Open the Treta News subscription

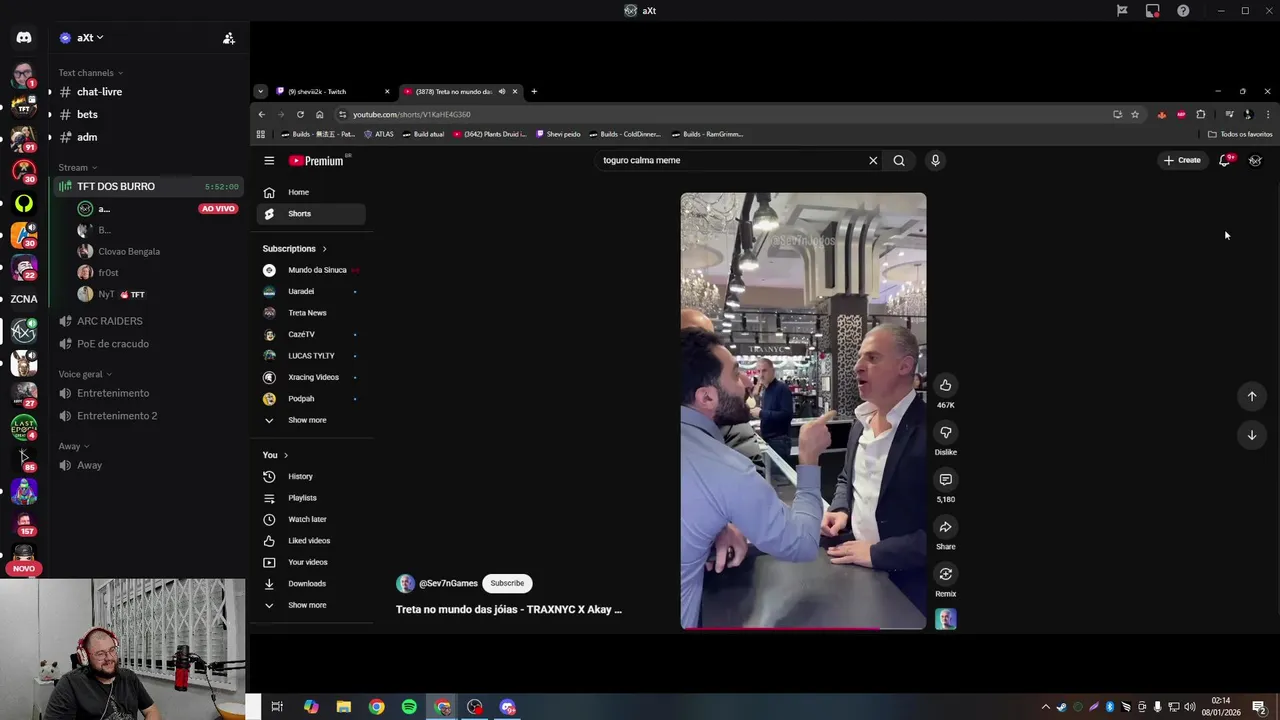click(311, 313)
